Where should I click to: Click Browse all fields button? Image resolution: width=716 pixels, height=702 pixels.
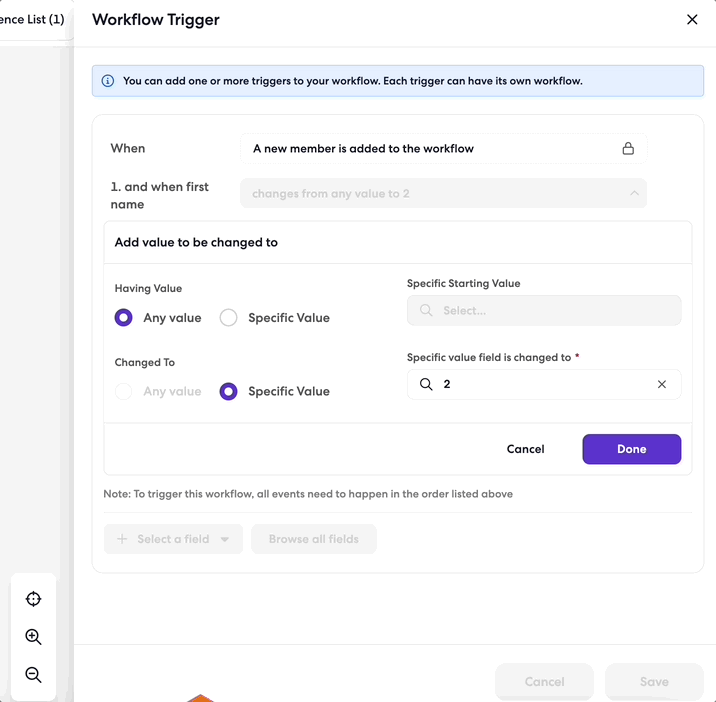(x=314, y=539)
